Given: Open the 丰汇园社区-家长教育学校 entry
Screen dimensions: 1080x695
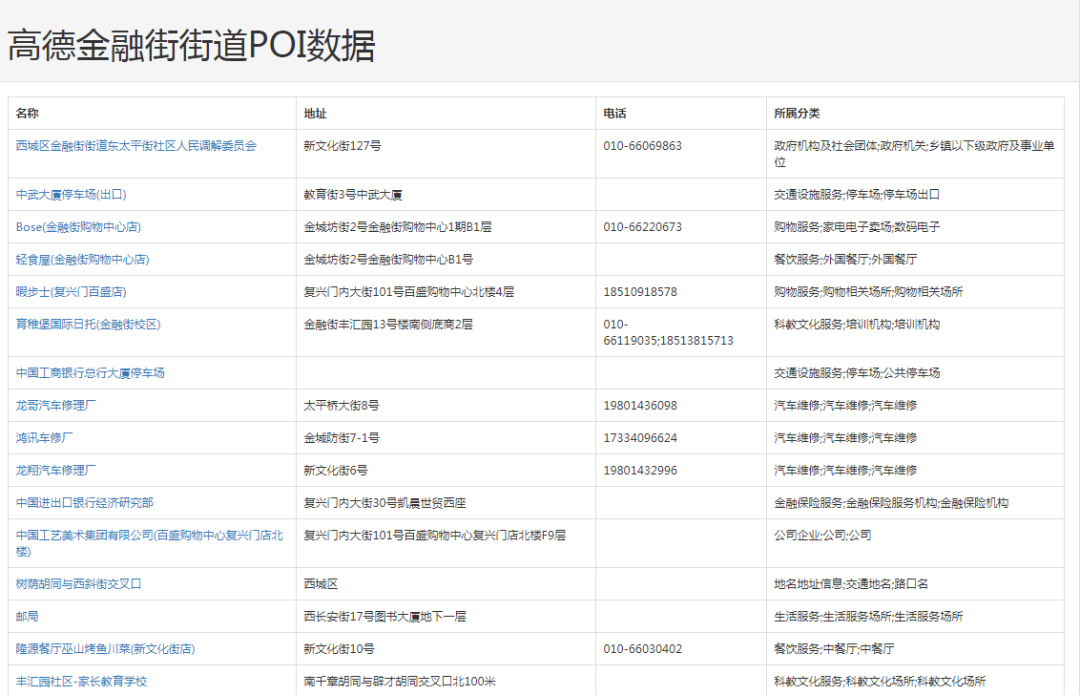Looking at the screenshot, I should coord(83,681).
